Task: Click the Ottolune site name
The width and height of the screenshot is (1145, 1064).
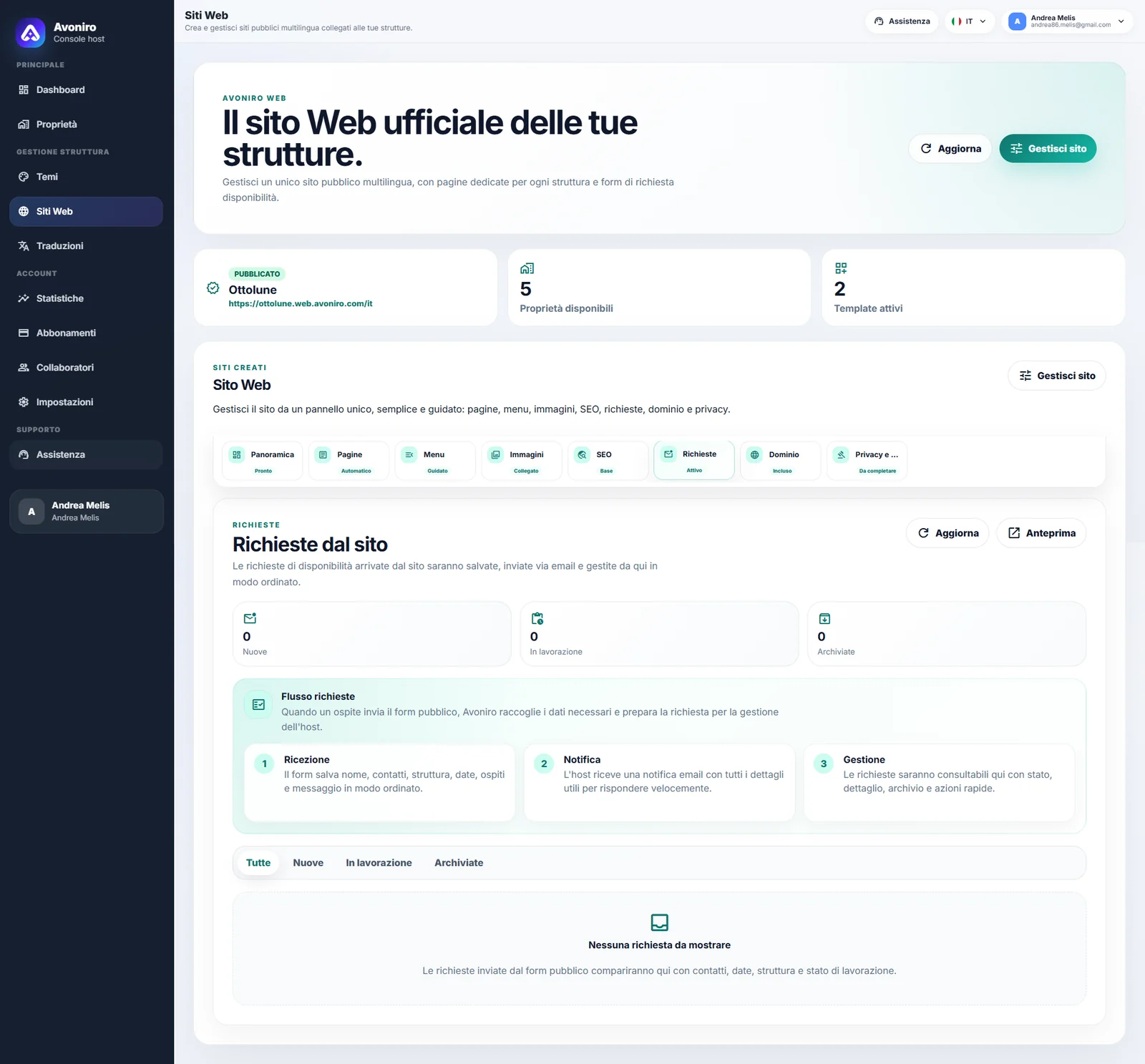Action: [x=253, y=290]
